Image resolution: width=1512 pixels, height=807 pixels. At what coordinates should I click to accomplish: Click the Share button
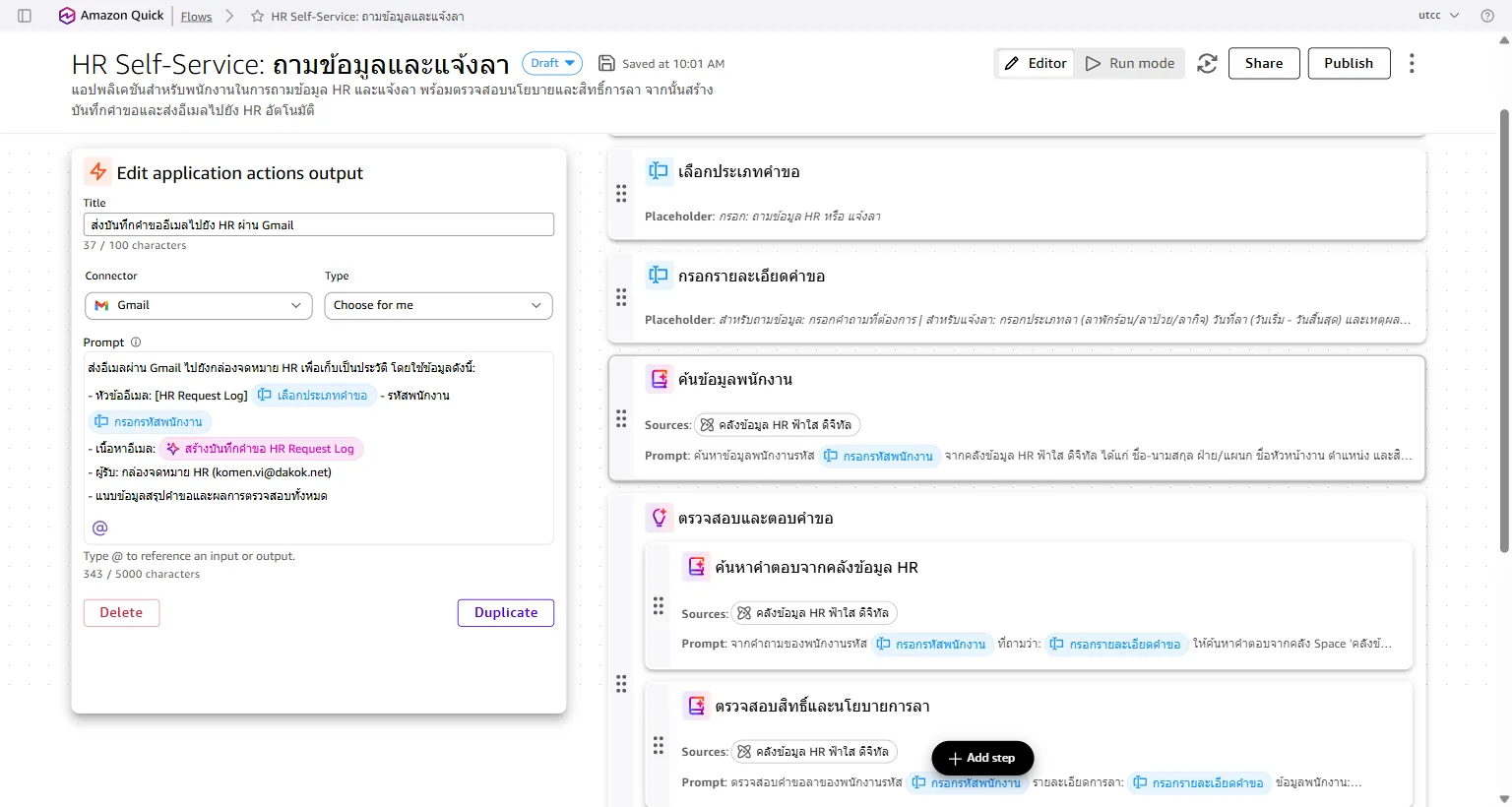tap(1264, 63)
